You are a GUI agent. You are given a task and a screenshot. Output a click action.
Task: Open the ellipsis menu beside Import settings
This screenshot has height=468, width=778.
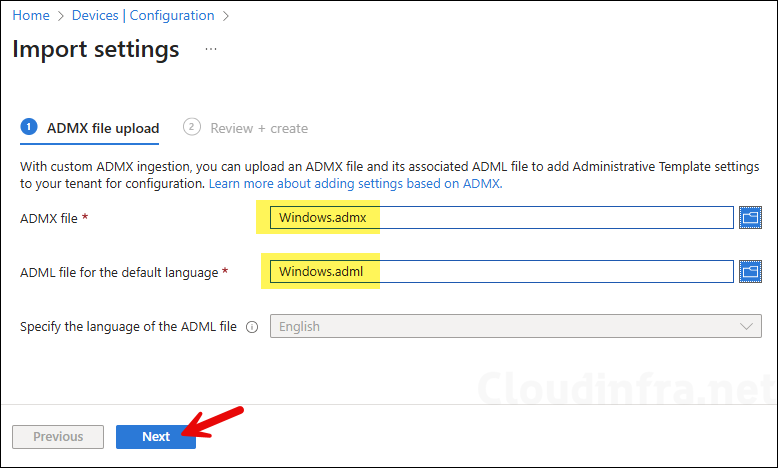[210, 49]
